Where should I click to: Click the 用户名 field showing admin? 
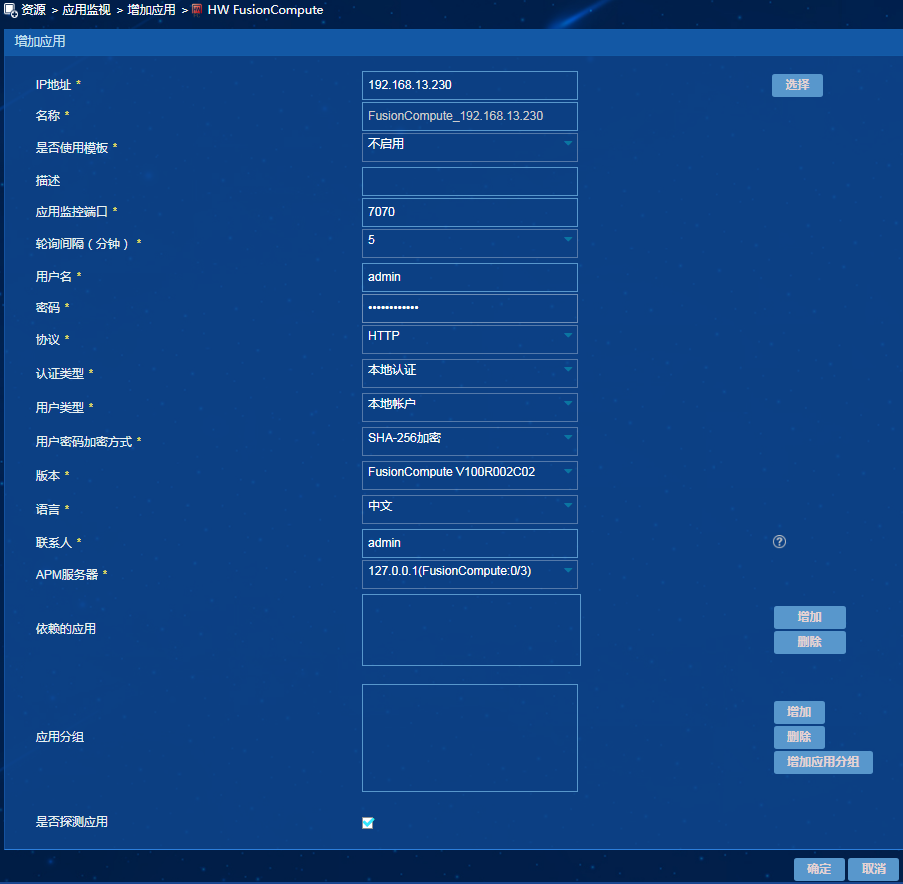click(469, 277)
